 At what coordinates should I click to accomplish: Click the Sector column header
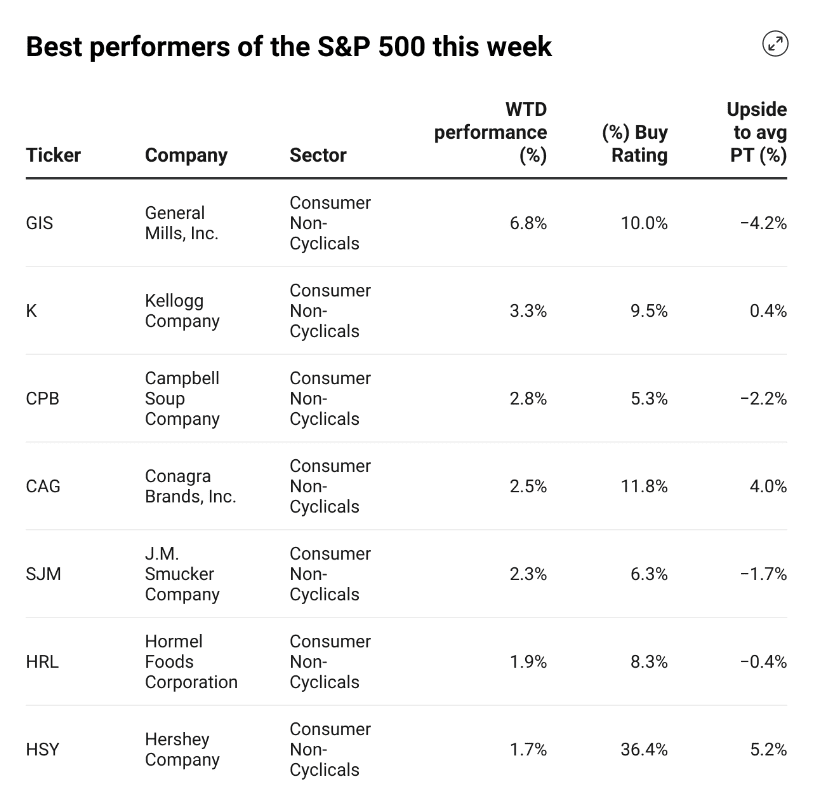pos(318,155)
